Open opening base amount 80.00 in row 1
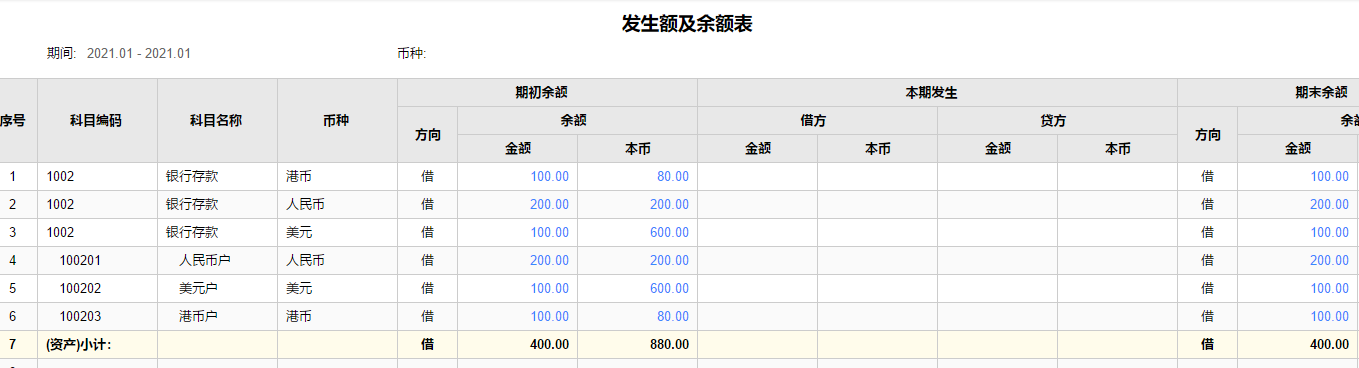The width and height of the screenshot is (1359, 368). click(673, 176)
